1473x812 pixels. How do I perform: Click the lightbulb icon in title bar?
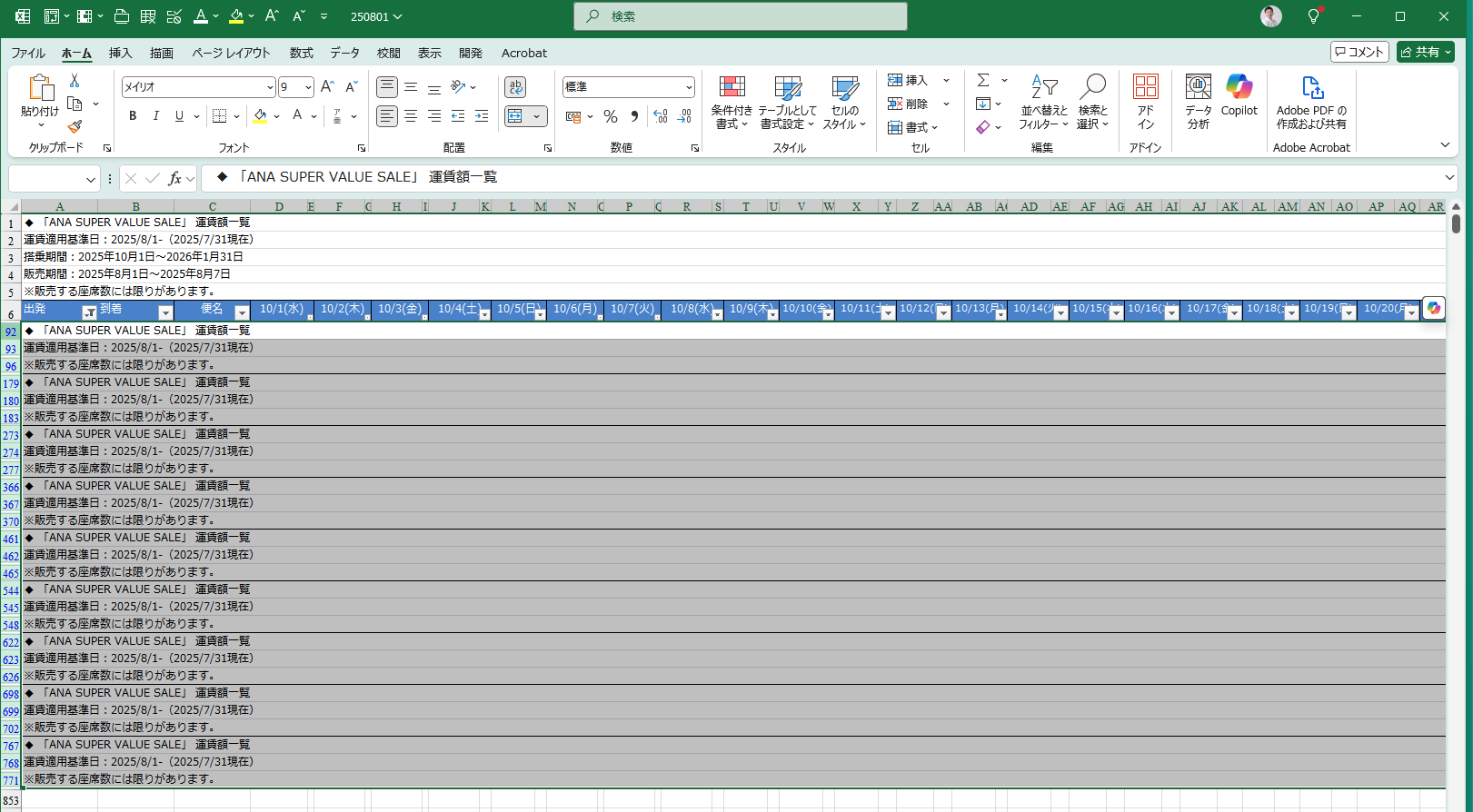1313,16
